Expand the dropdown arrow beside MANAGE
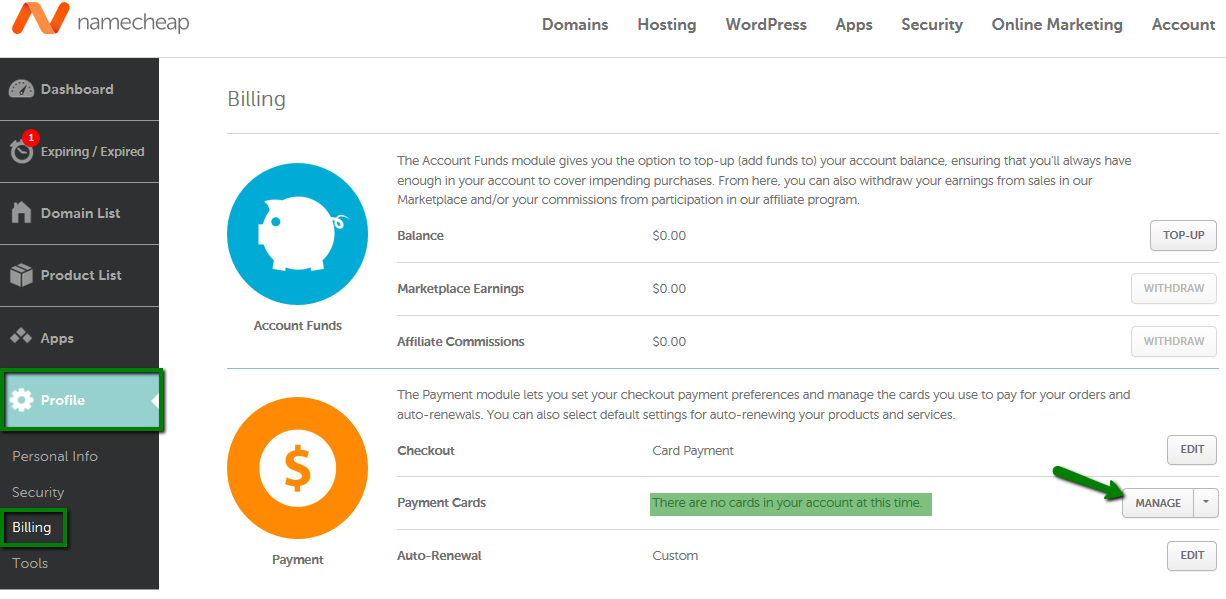Image resolution: width=1226 pixels, height=599 pixels. (1206, 503)
